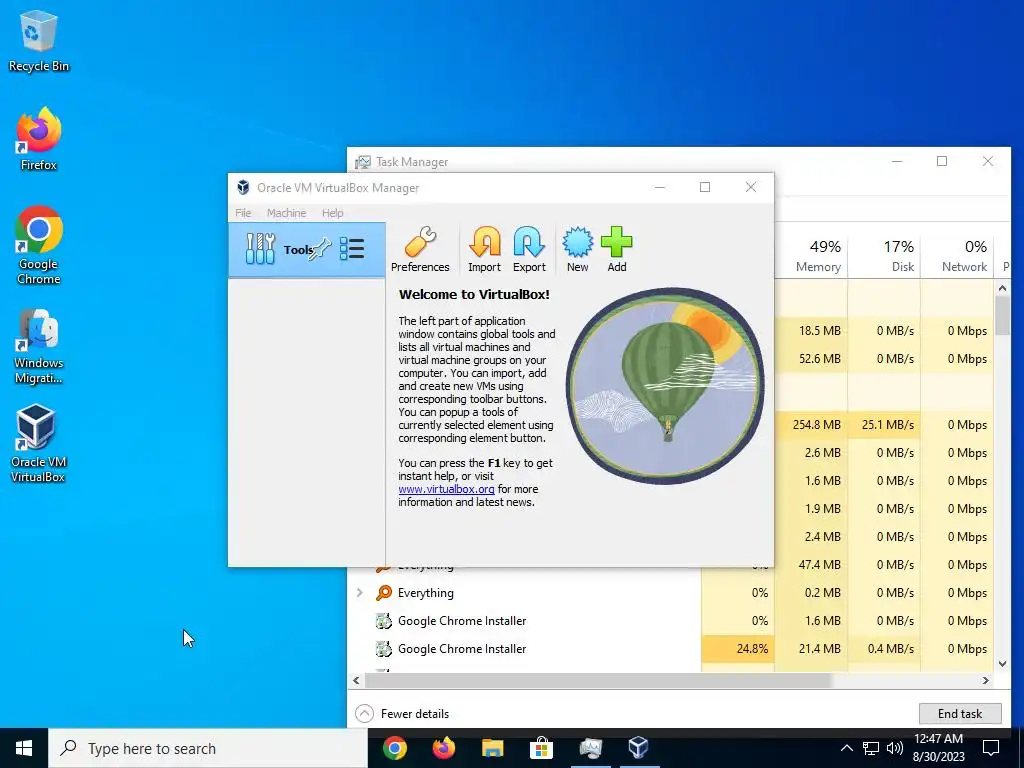Open the www.virtualbox.org link

click(447, 489)
